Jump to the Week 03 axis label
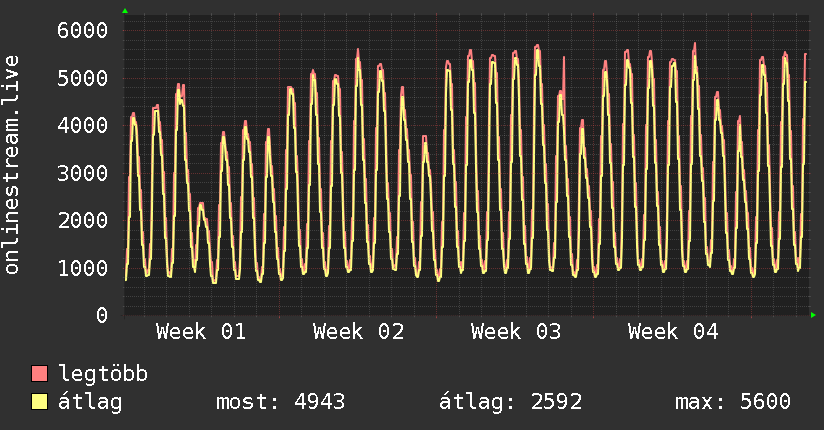Viewport: 824px width, 430px height. (x=516, y=332)
